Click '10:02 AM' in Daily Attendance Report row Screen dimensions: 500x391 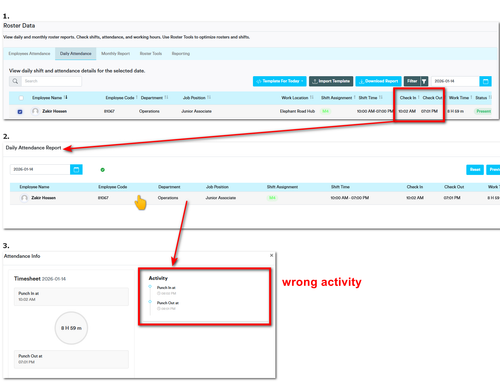(x=415, y=198)
